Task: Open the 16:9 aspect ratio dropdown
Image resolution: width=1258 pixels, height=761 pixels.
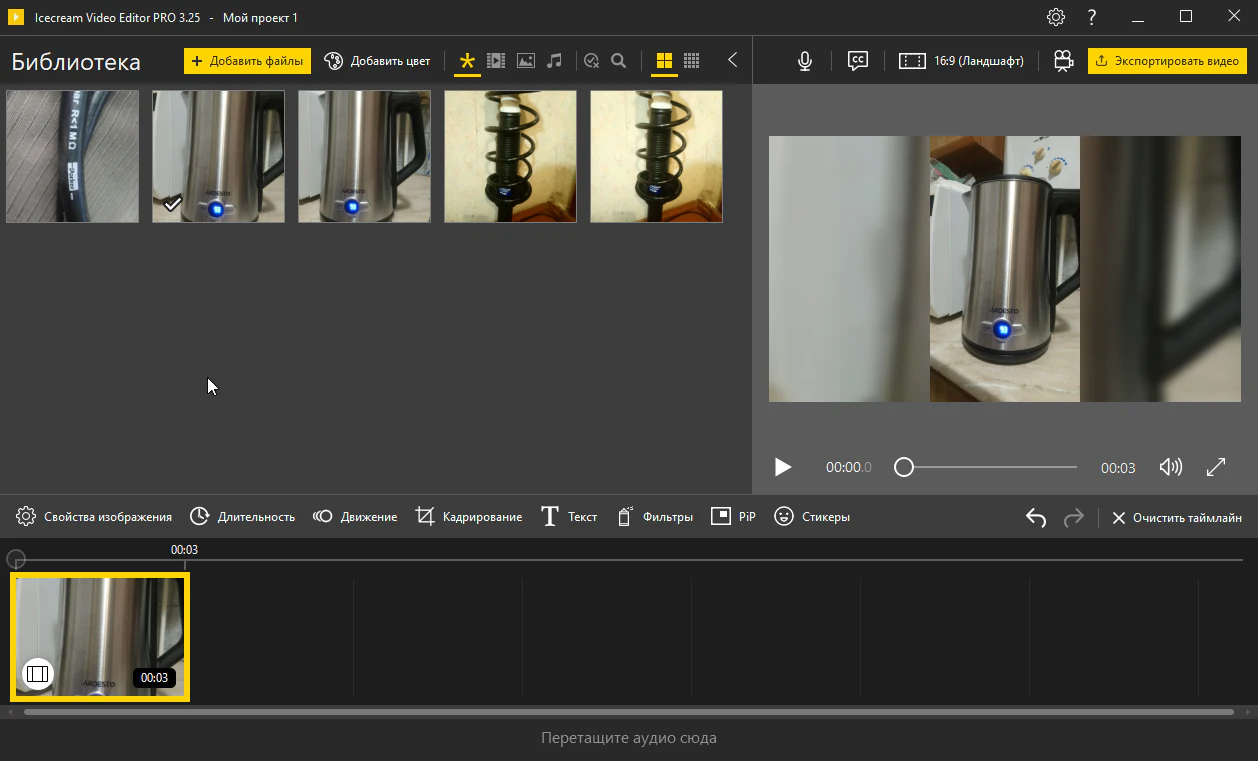Action: pyautogui.click(x=962, y=61)
